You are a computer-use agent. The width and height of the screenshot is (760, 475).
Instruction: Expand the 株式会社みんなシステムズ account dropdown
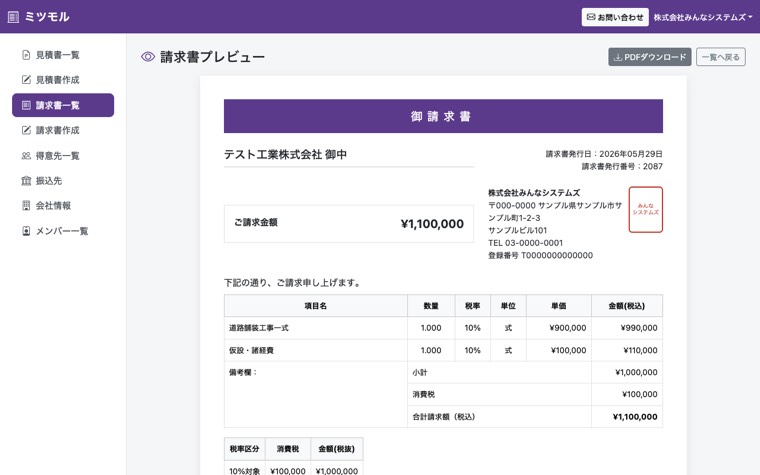(x=703, y=17)
